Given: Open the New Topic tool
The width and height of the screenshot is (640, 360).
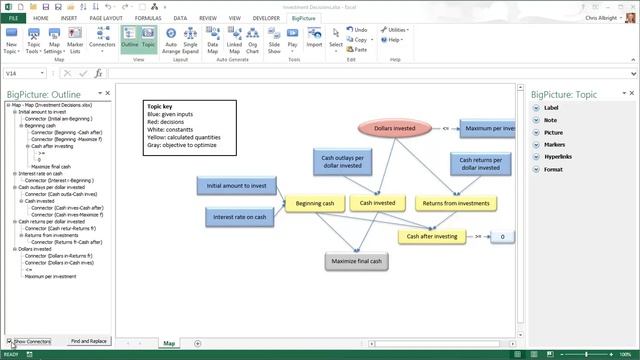Looking at the screenshot, I should coord(11,41).
